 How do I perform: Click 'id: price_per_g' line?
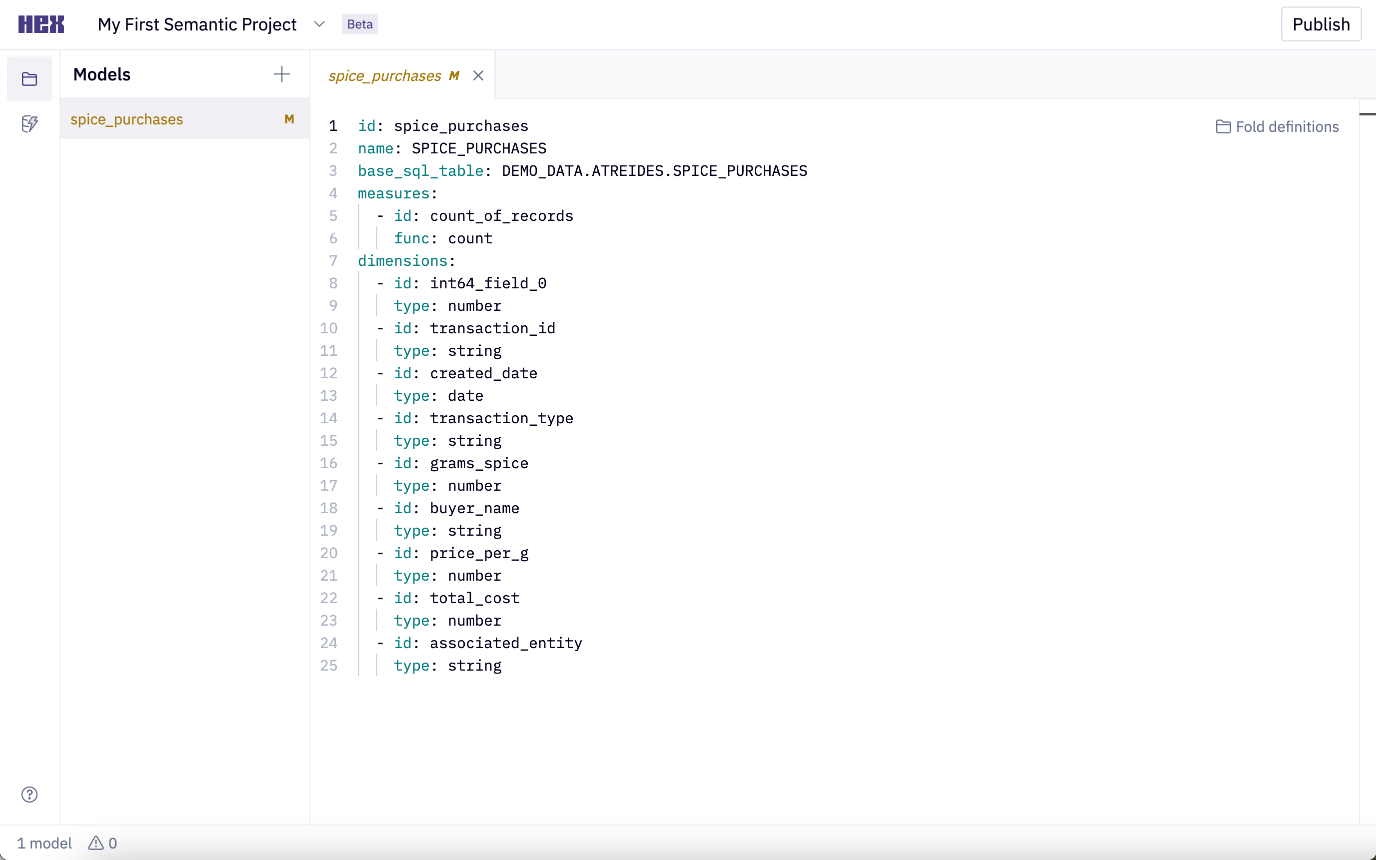[452, 553]
